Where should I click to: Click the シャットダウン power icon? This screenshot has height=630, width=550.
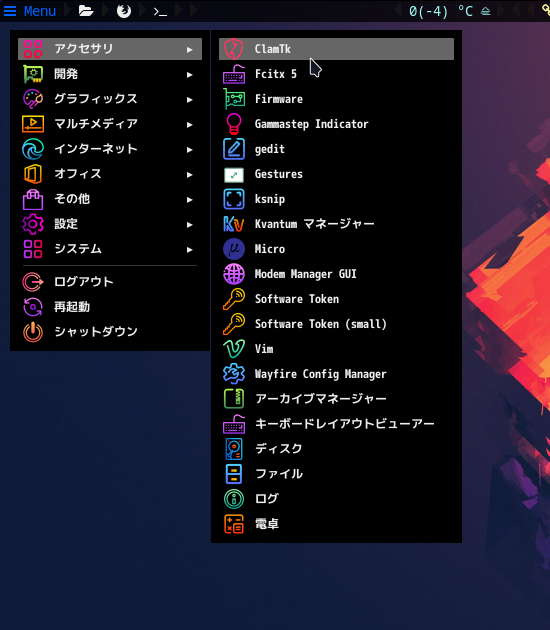pyautogui.click(x=33, y=332)
